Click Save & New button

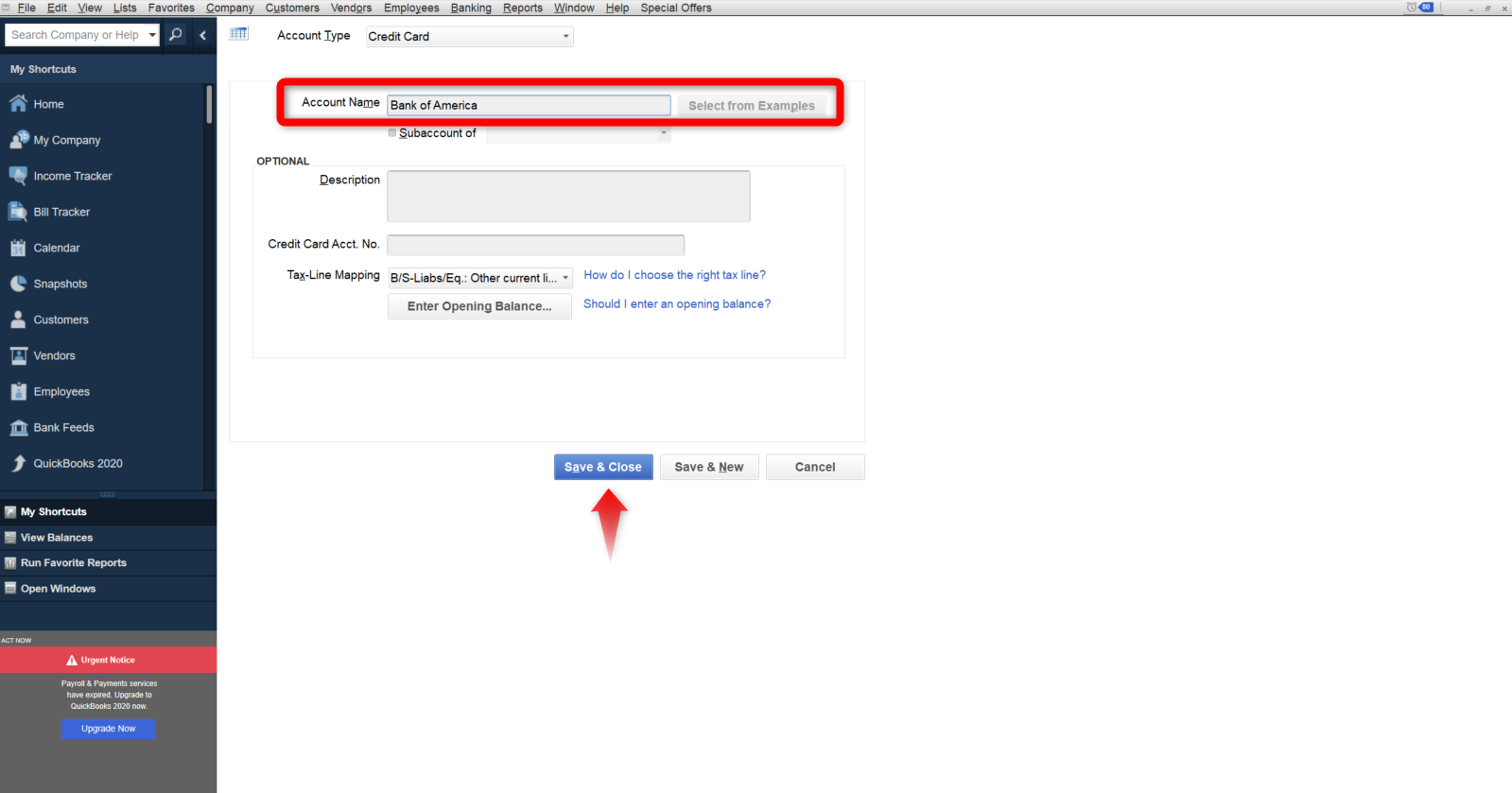click(x=709, y=467)
